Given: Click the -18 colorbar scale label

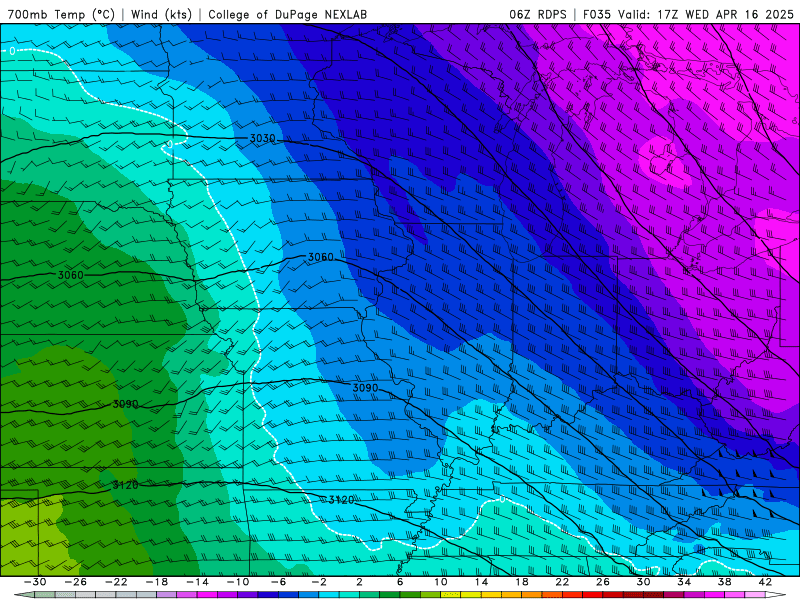Looking at the screenshot, I should [157, 582].
